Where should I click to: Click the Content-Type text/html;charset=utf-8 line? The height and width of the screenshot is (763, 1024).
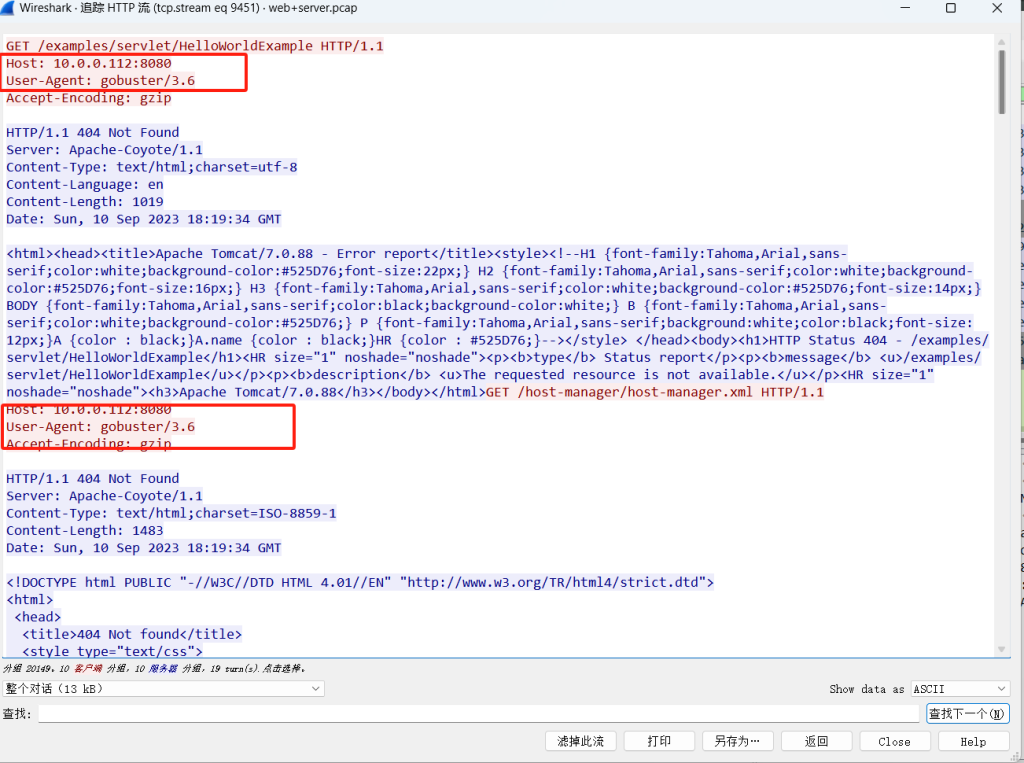click(x=152, y=167)
